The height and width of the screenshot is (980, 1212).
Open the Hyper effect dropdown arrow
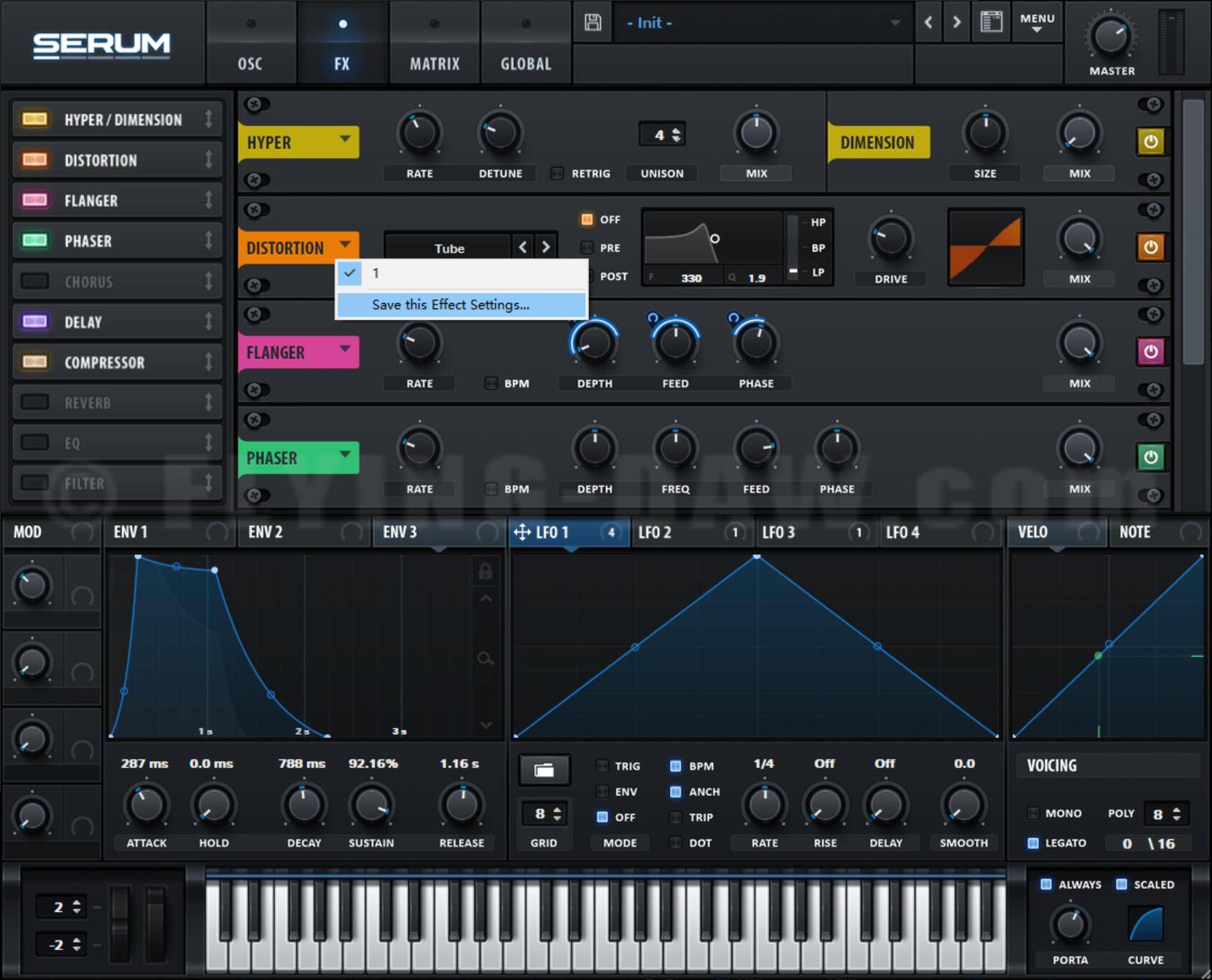tap(345, 139)
